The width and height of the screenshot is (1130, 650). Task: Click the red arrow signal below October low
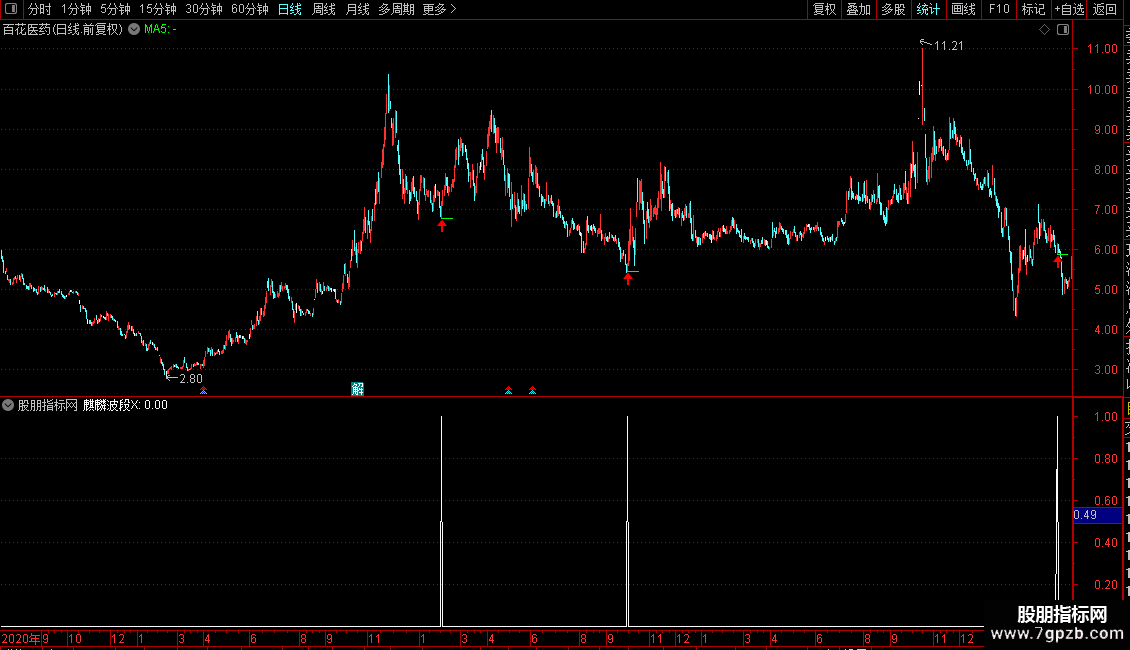pyautogui.click(x=628, y=279)
